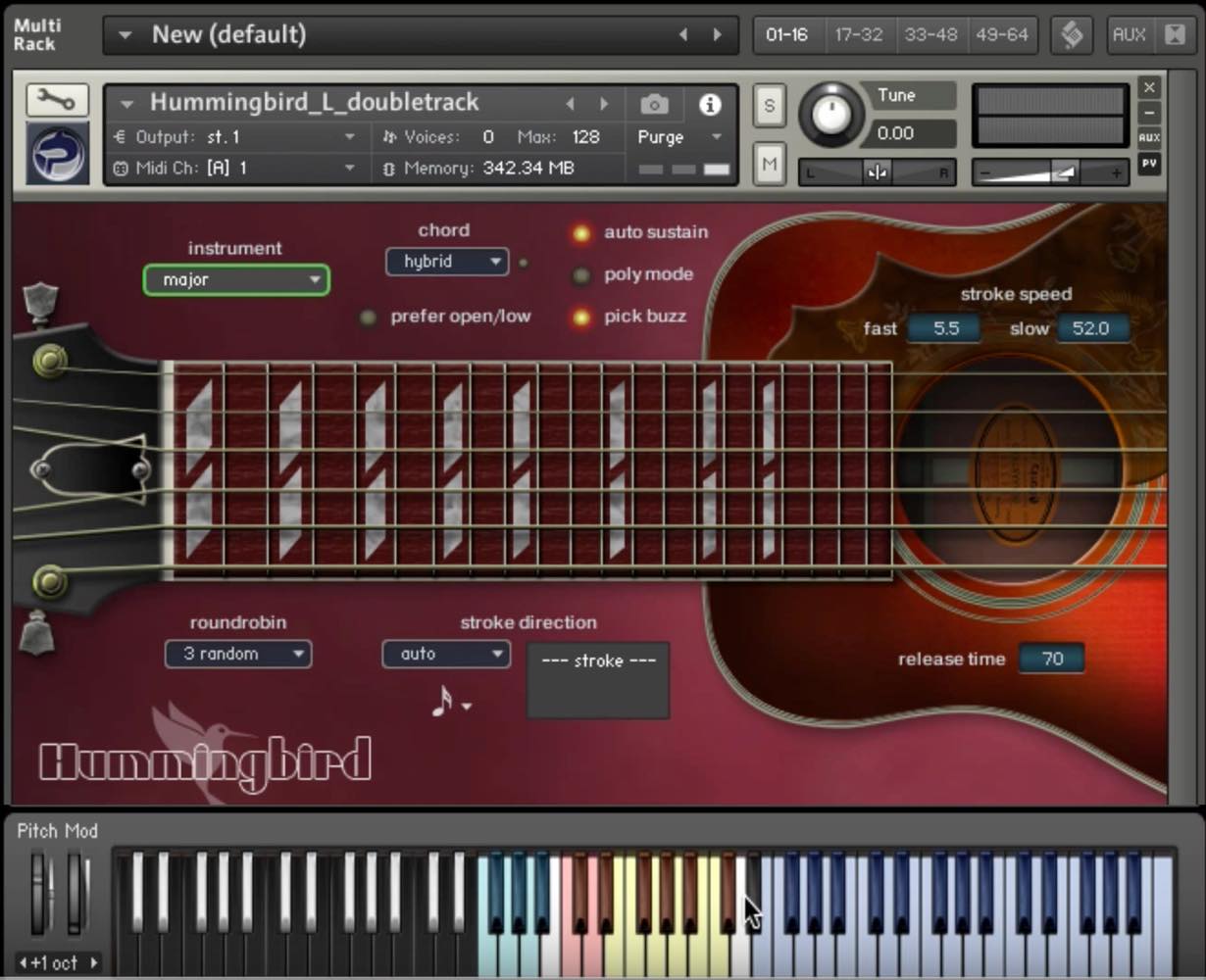The image size is (1206, 980).
Task: Toggle pick buzz option
Action: pos(581,318)
